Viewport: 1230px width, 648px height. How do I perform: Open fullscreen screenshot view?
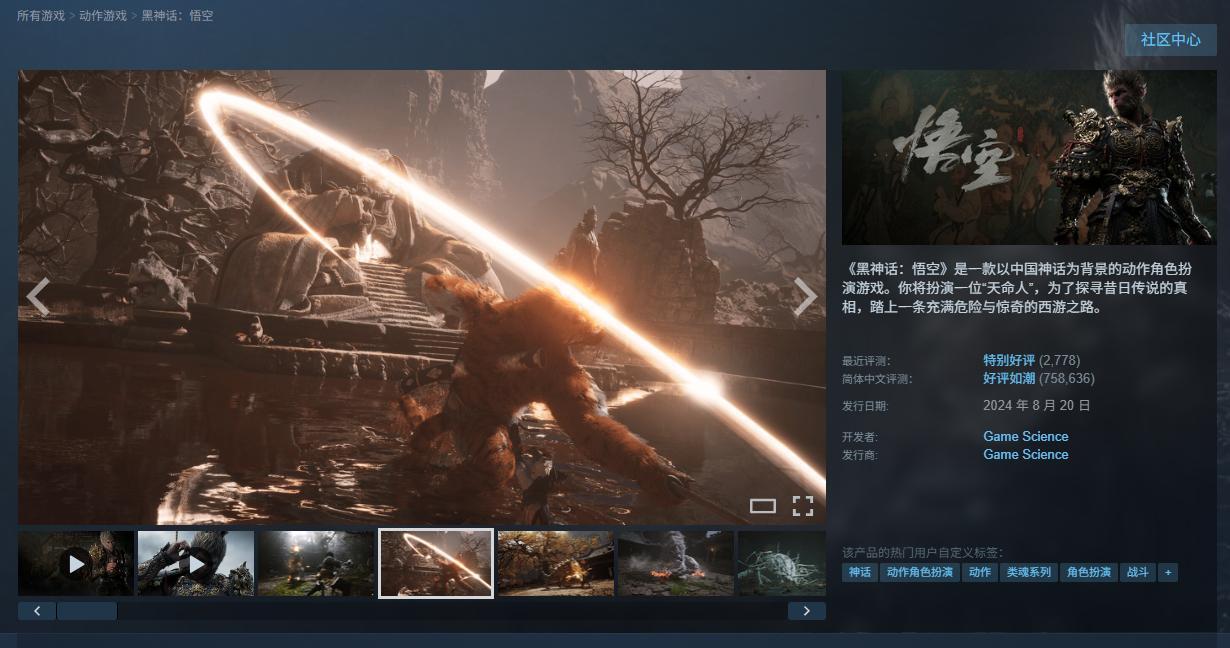pyautogui.click(x=802, y=505)
